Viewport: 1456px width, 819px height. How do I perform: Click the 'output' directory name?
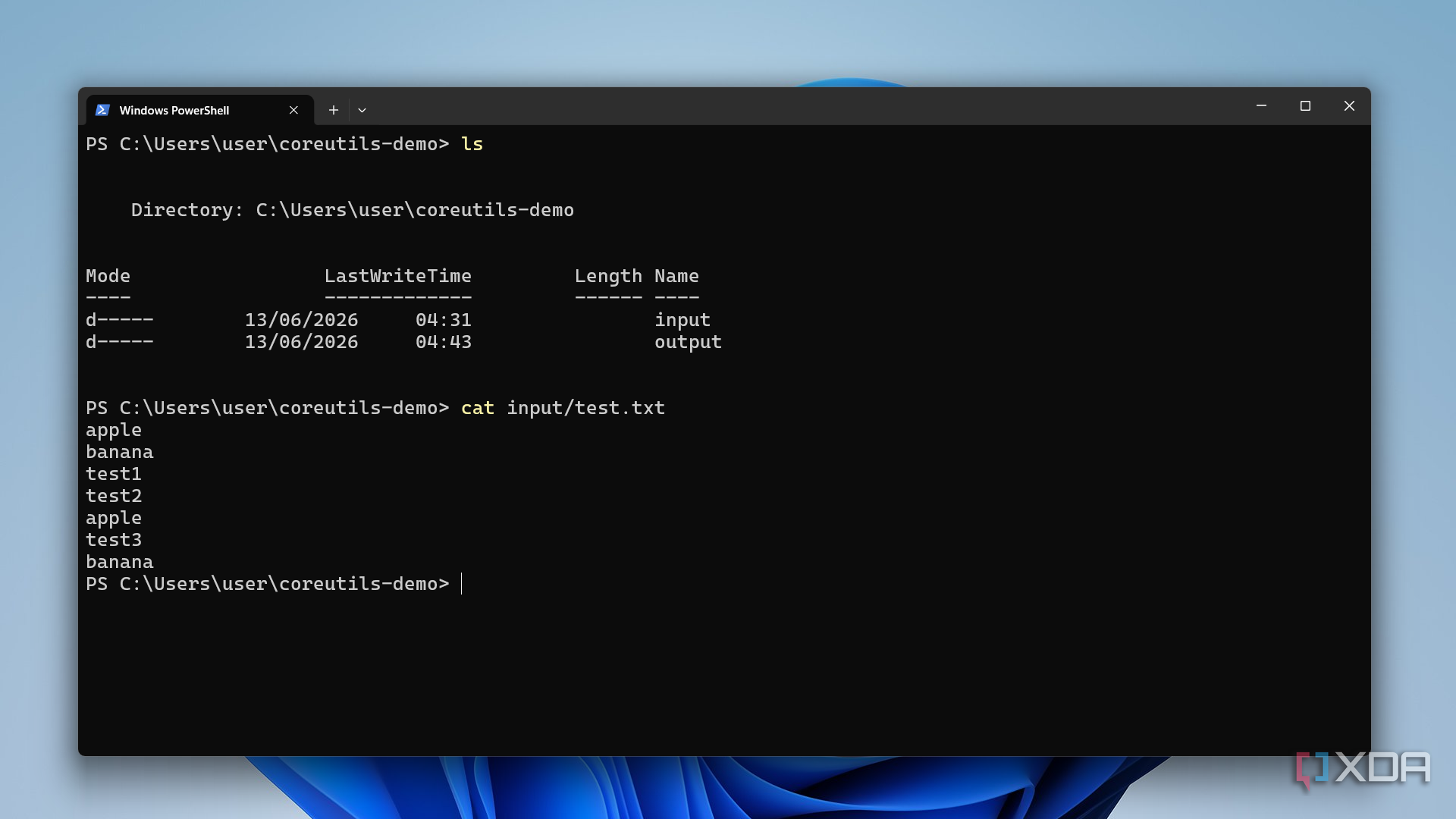pos(688,342)
